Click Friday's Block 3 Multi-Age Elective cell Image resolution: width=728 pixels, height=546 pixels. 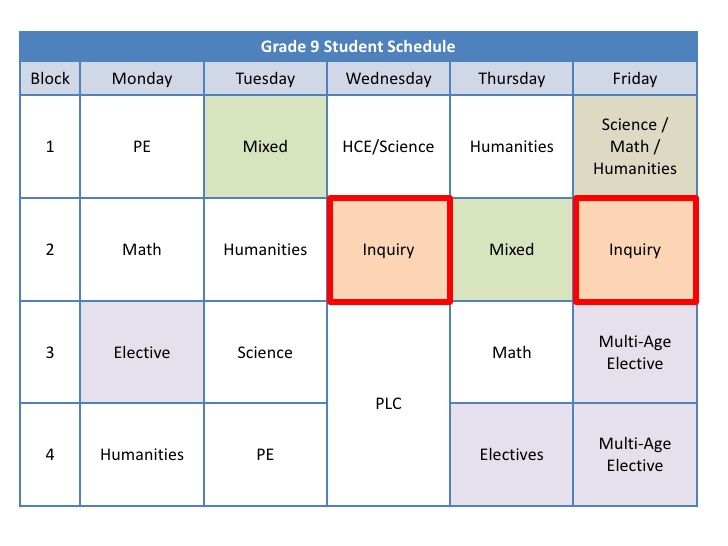(635, 352)
